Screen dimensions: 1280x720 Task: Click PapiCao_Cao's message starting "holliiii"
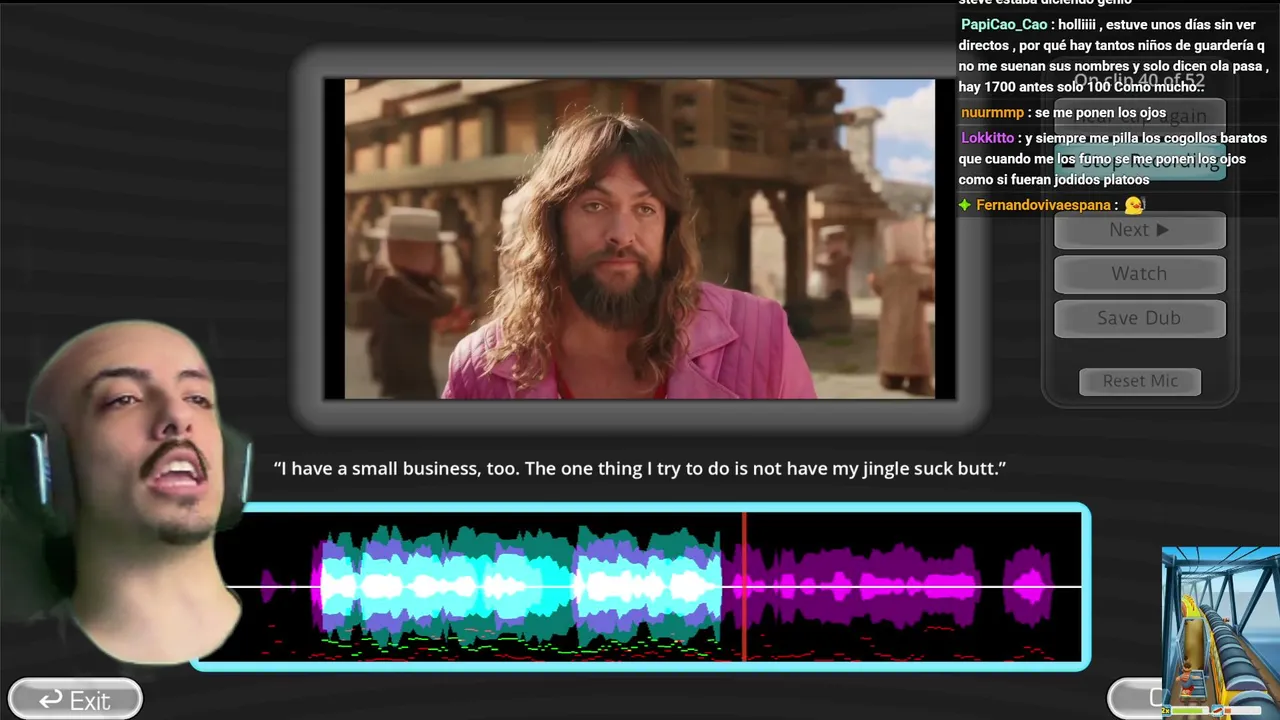point(1113,56)
